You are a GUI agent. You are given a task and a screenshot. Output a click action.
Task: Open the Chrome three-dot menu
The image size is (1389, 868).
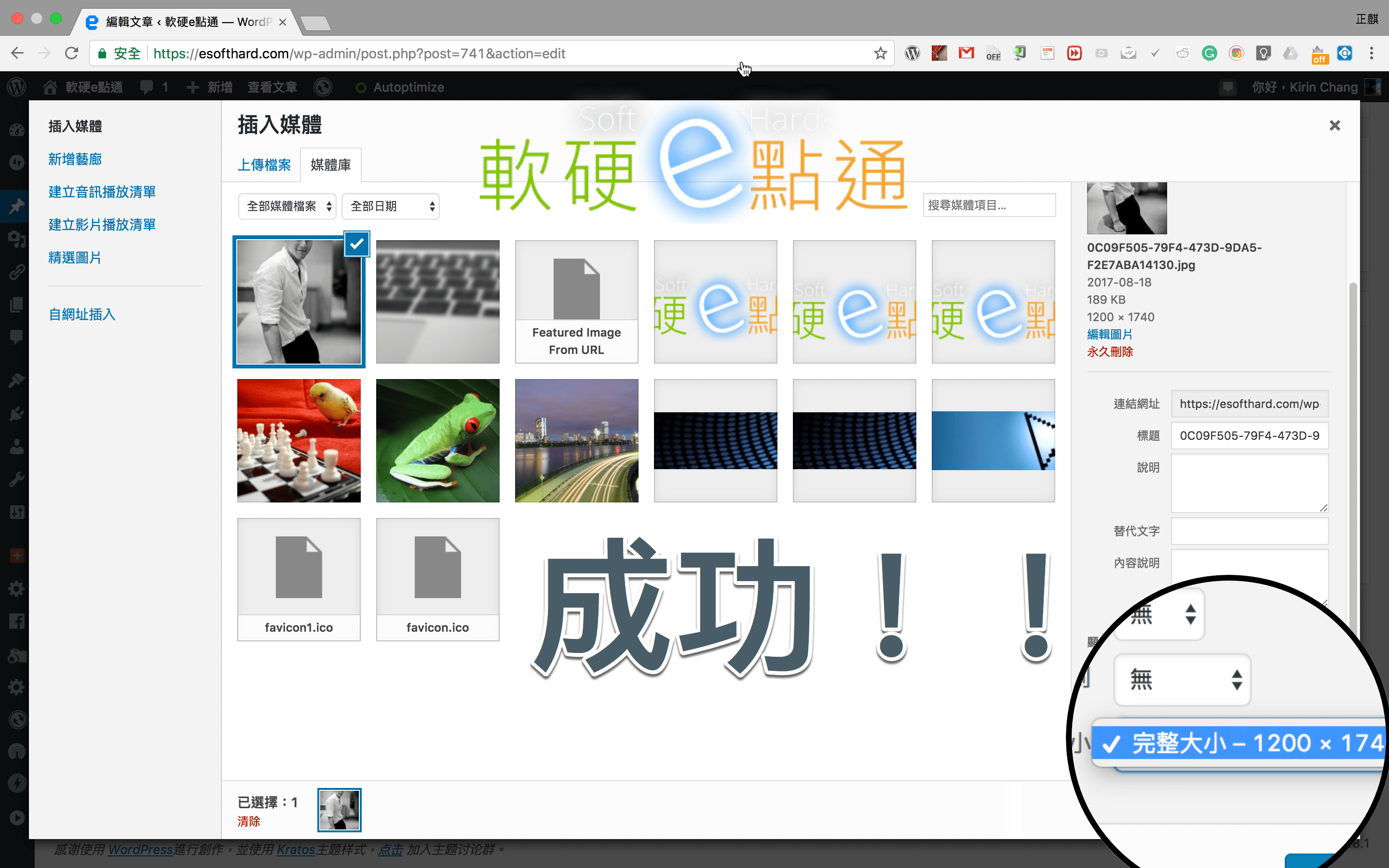1371,54
